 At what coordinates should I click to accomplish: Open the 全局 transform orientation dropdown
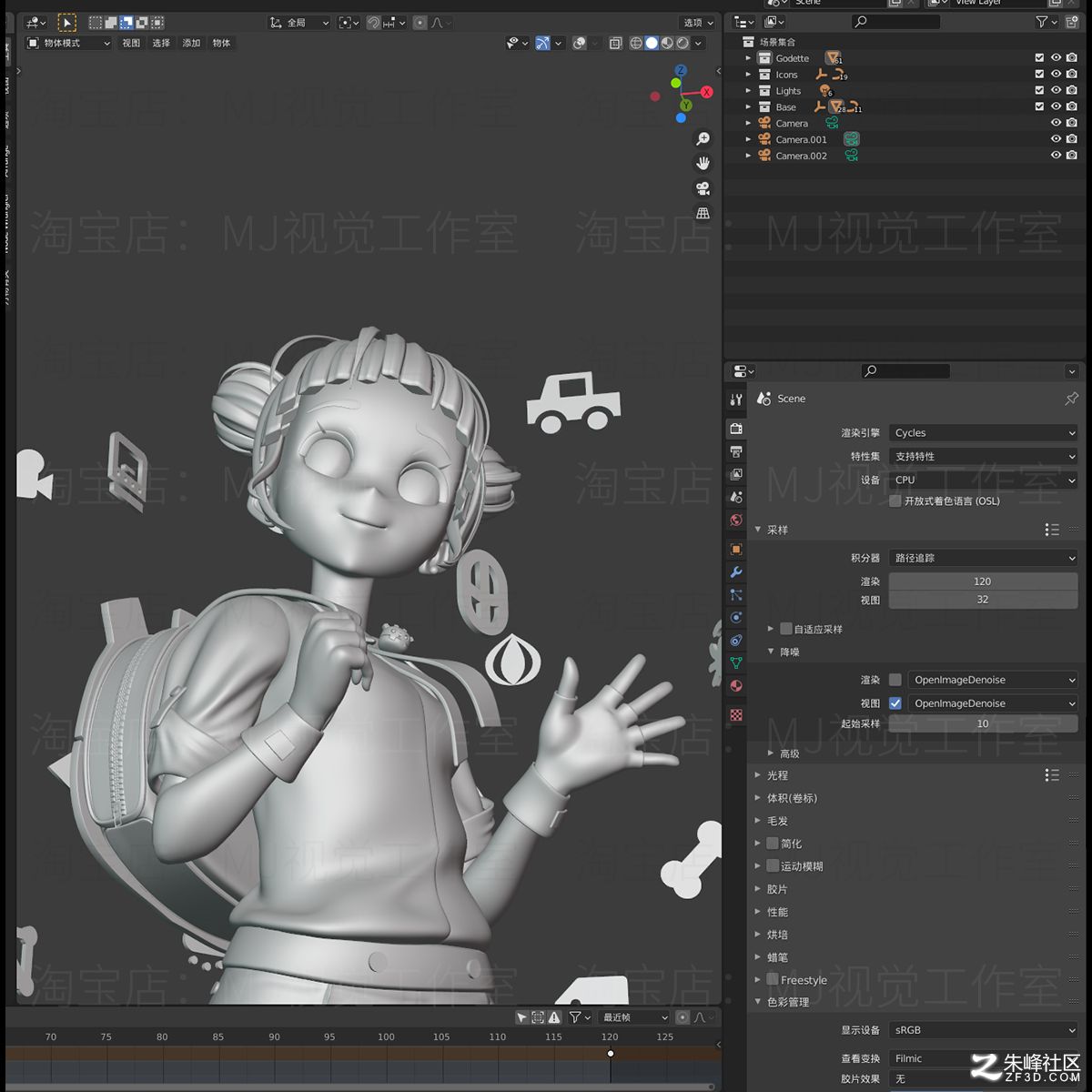298,23
